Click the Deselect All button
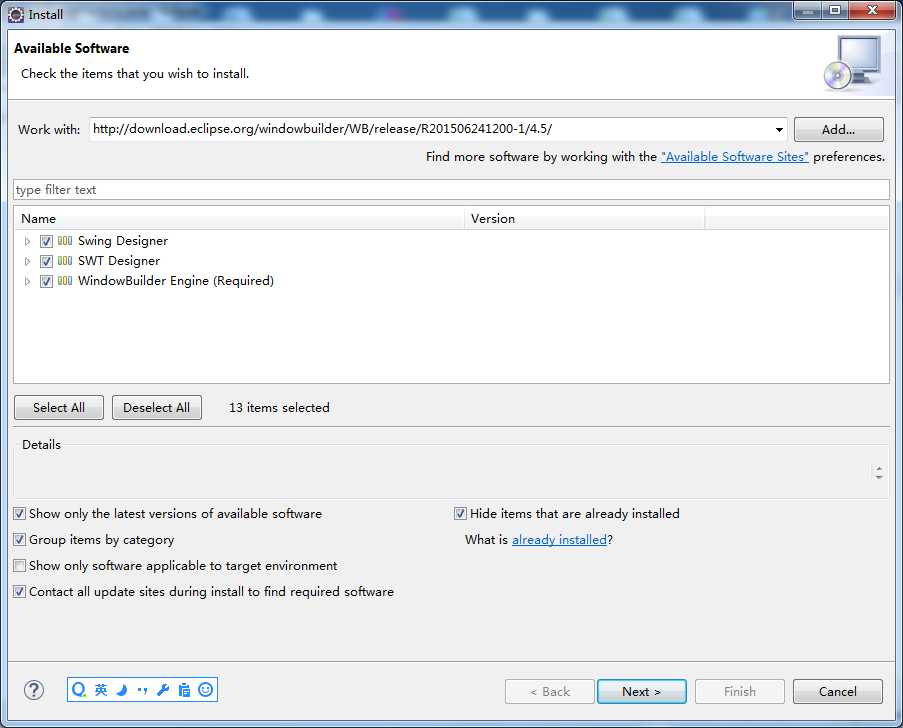 pos(157,408)
